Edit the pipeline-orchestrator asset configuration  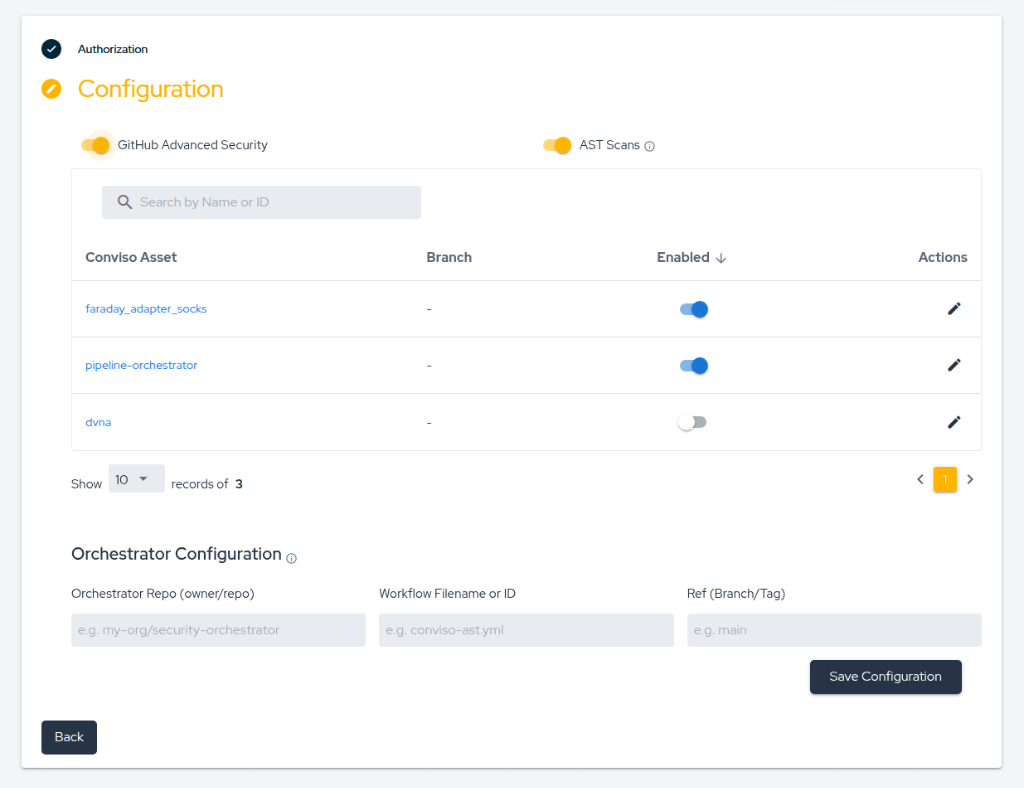954,365
